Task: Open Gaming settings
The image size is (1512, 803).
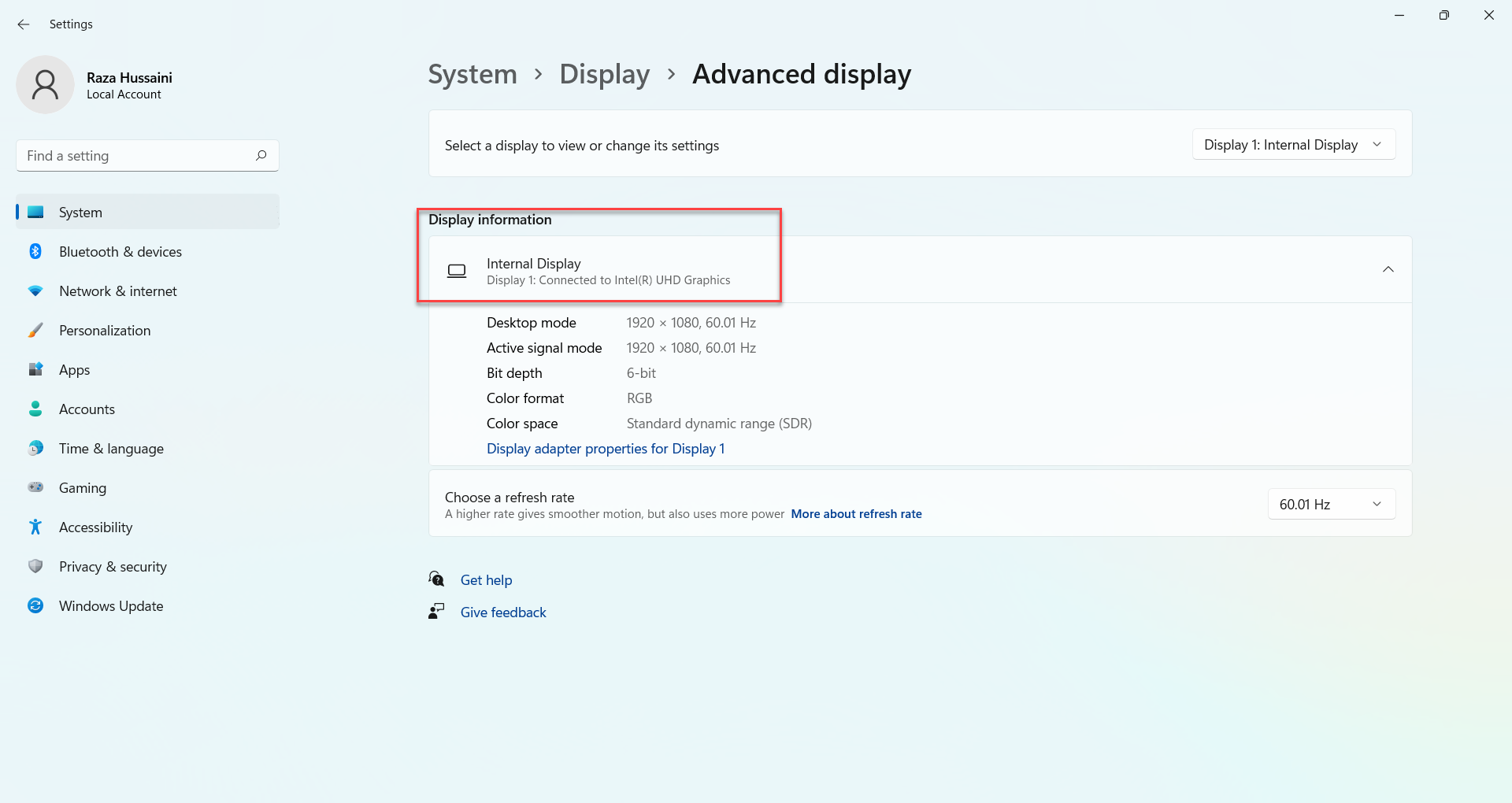Action: coord(82,487)
